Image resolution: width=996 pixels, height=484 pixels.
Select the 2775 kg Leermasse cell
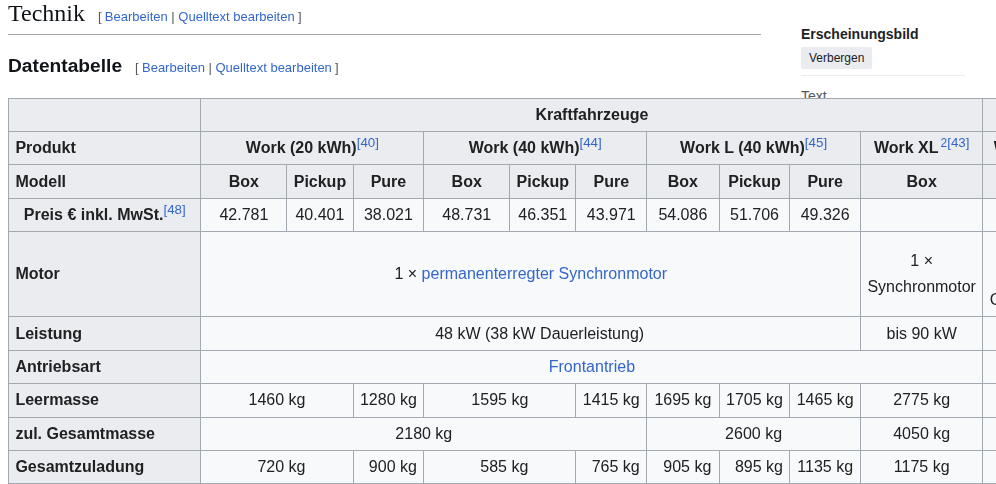[921, 400]
